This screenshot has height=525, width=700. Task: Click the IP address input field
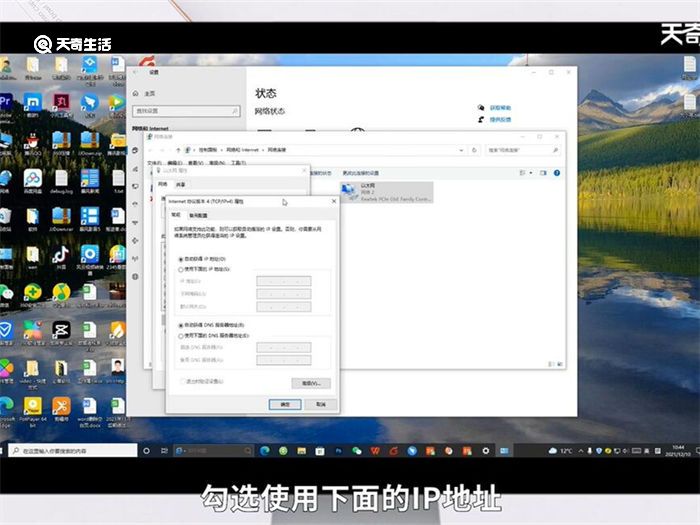tap(283, 281)
